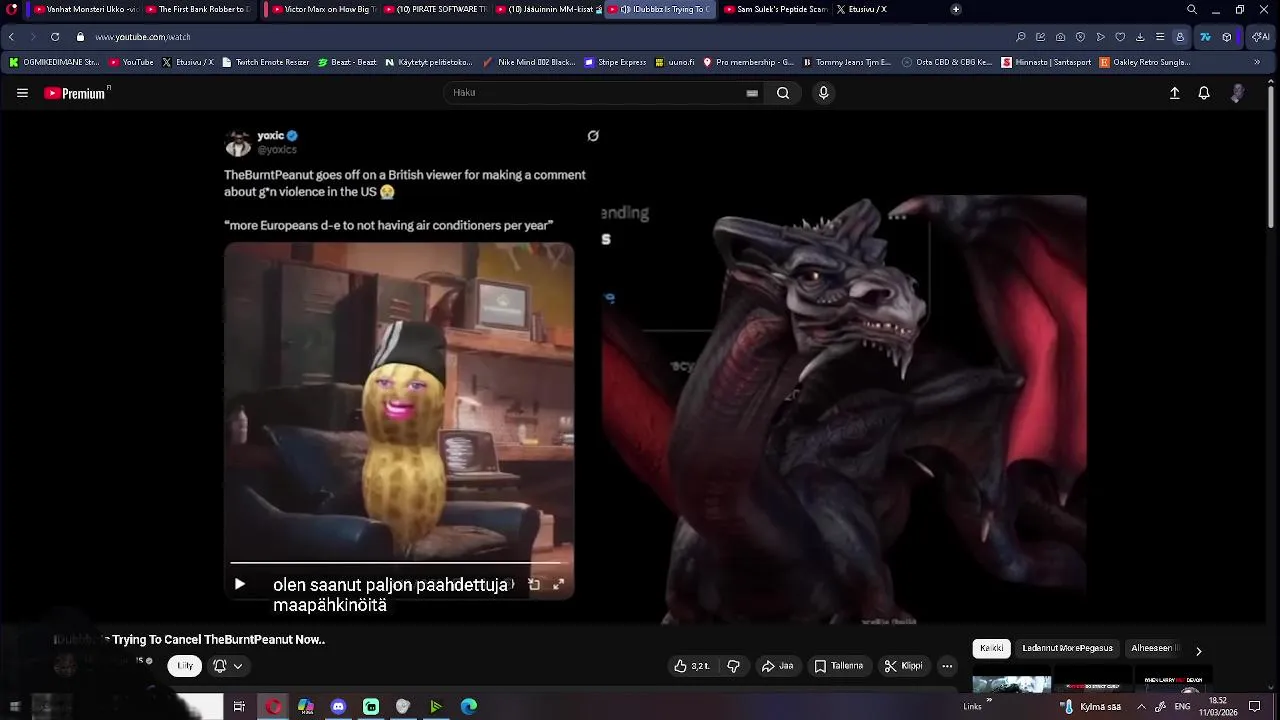Open the Oakley Retro Sunglasses bookmark
Image resolution: width=1280 pixels, height=720 pixels.
[1145, 62]
